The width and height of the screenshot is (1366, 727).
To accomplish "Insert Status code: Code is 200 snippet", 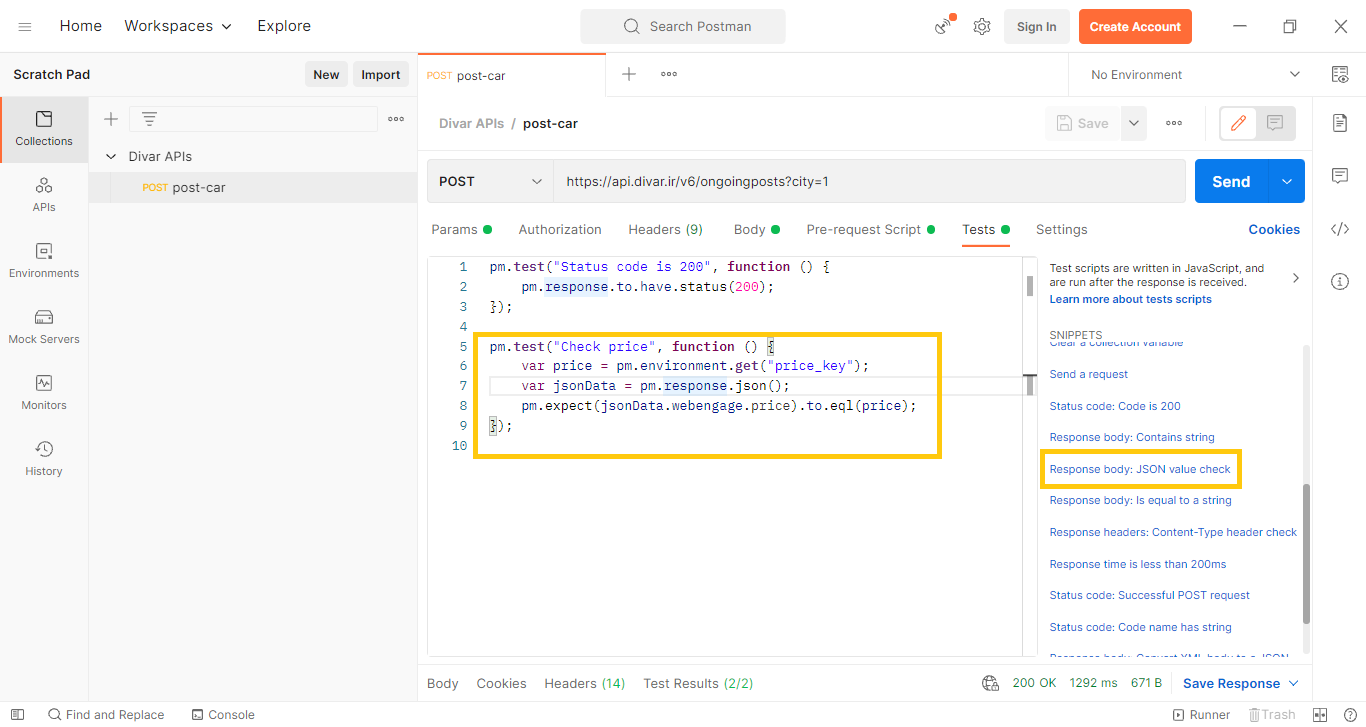I will click(x=1115, y=406).
